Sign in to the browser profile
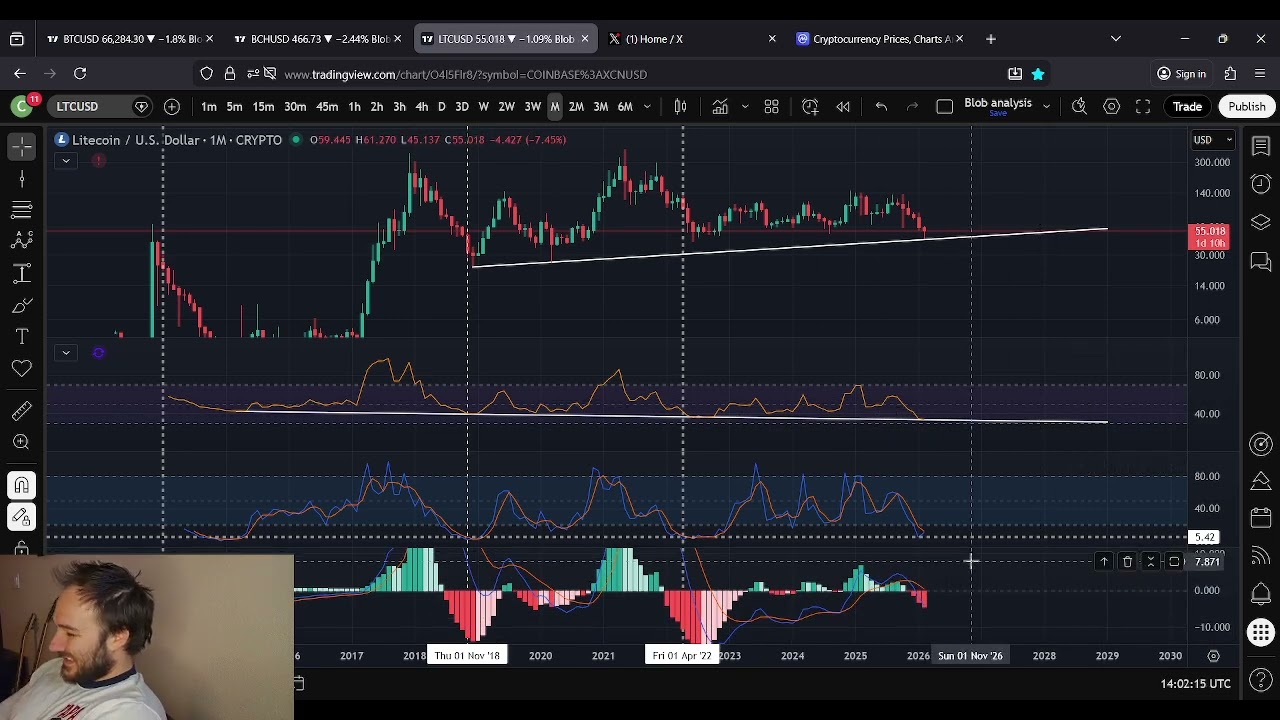The width and height of the screenshot is (1280, 720). coord(1181,74)
